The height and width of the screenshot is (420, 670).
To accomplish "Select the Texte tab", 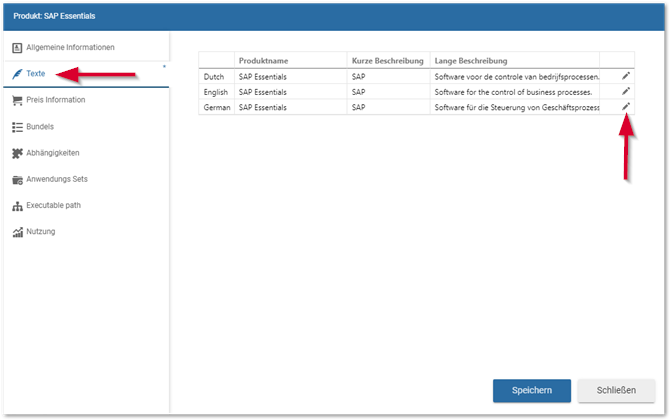I will (86, 74).
